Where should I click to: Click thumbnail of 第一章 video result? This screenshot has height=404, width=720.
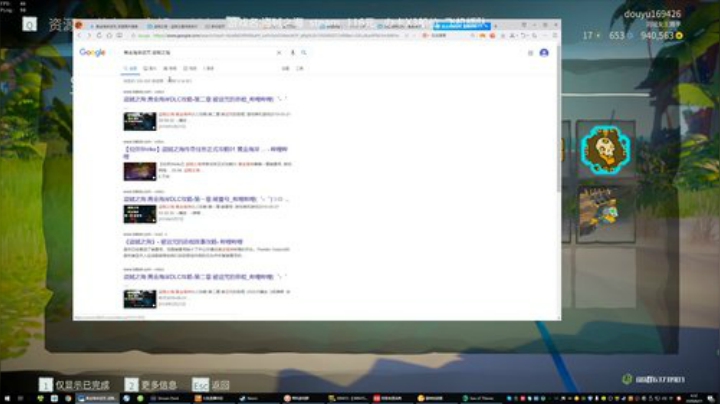pyautogui.click(x=140, y=214)
